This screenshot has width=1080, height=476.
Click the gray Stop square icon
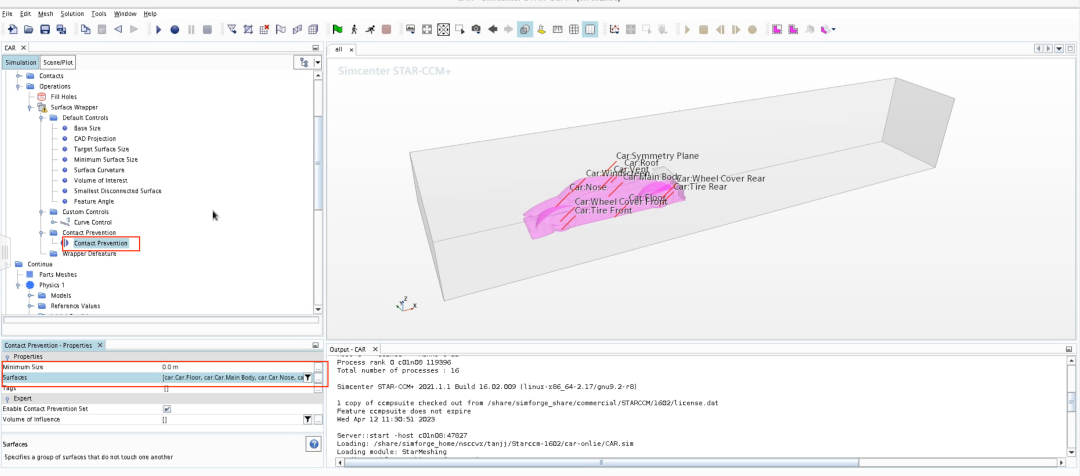coord(207,29)
